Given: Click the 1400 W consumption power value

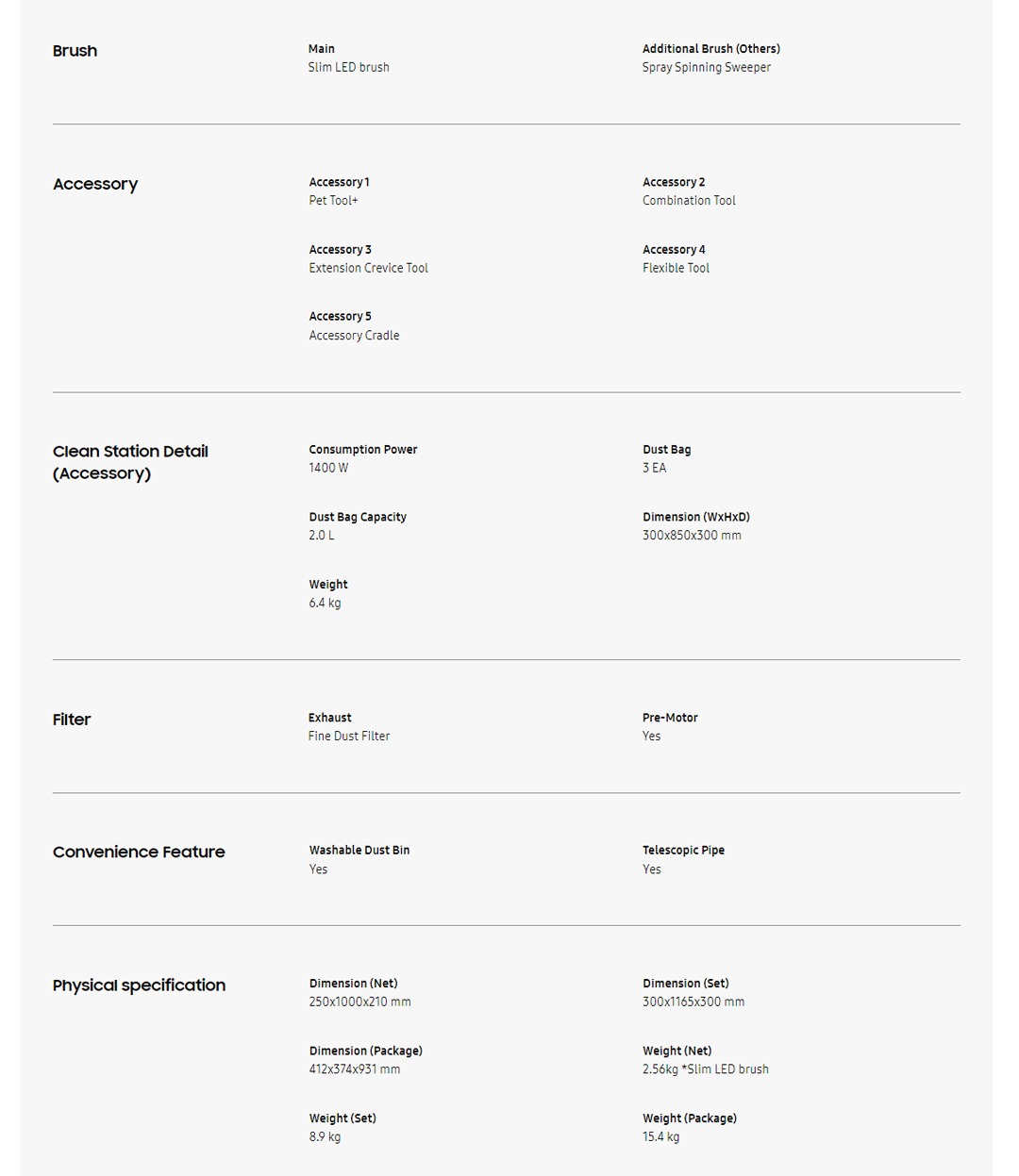Looking at the screenshot, I should coord(328,468).
